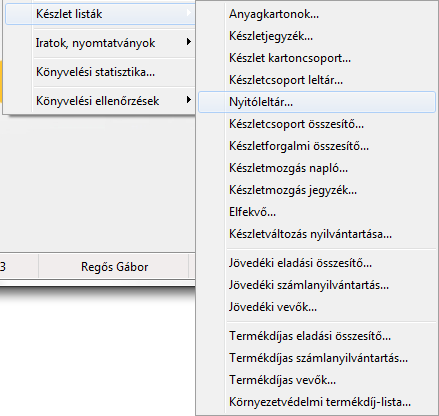
Task: Choose Készletforgalmi összesítő...
Action: (317, 146)
